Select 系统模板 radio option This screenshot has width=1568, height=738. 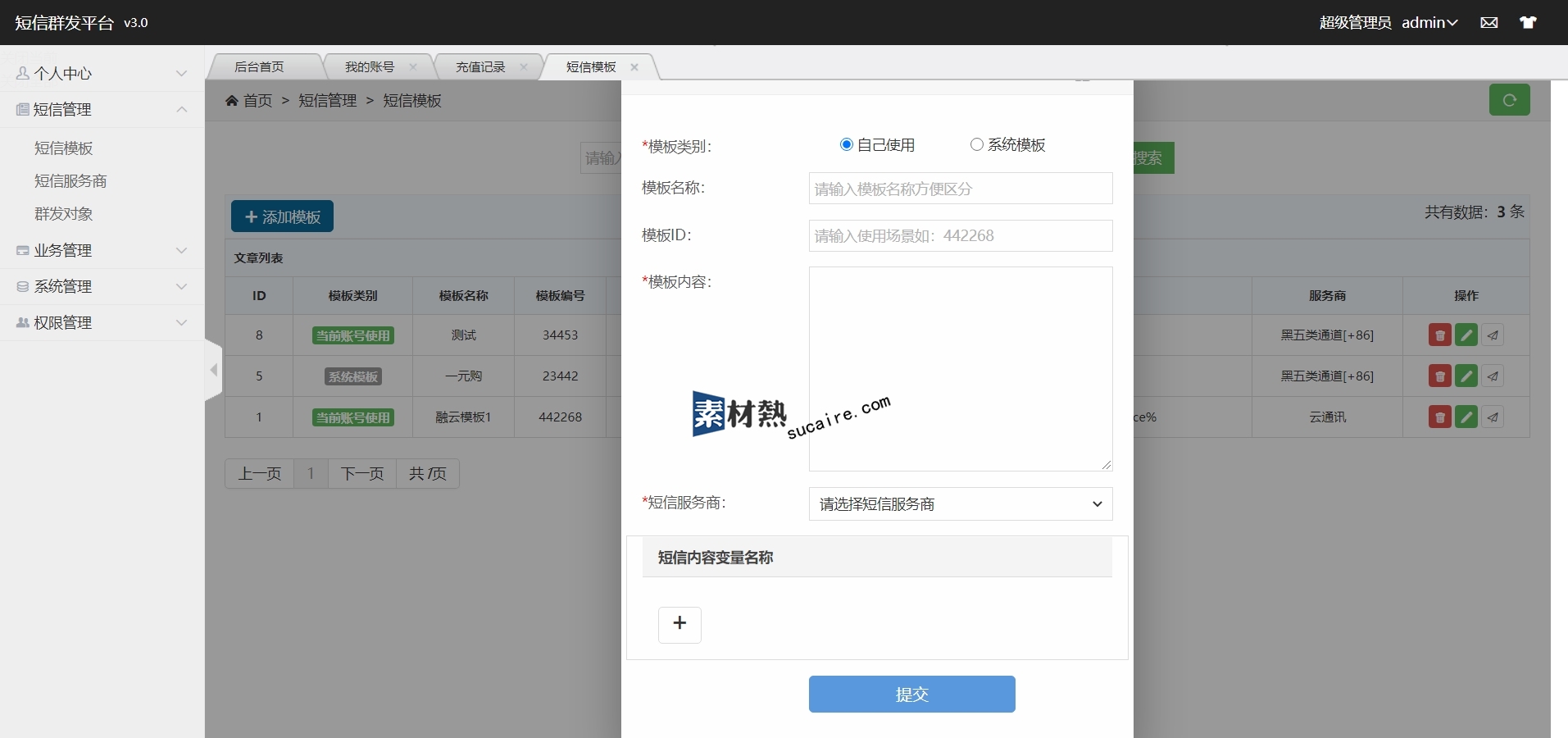[x=976, y=145]
